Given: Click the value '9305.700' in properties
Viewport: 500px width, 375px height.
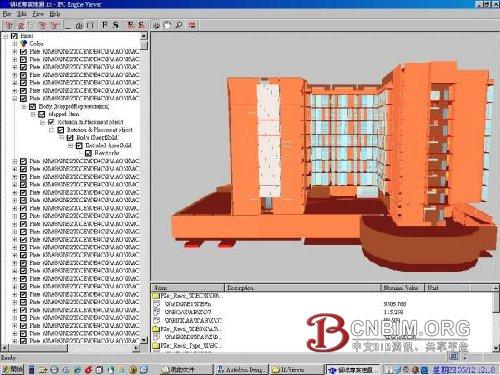Looking at the screenshot, I should pos(395,304).
